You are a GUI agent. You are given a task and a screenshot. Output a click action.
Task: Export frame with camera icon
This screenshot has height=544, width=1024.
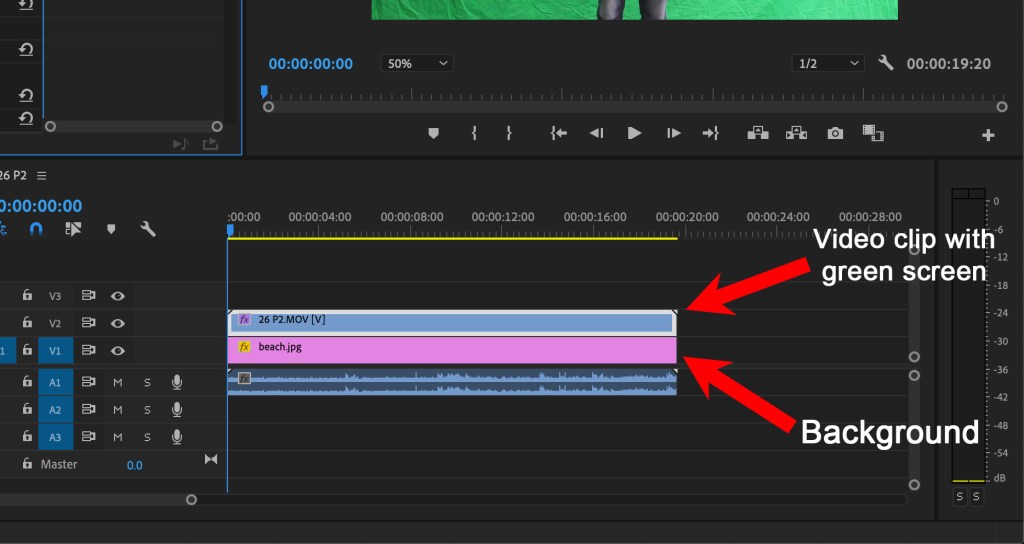[835, 133]
